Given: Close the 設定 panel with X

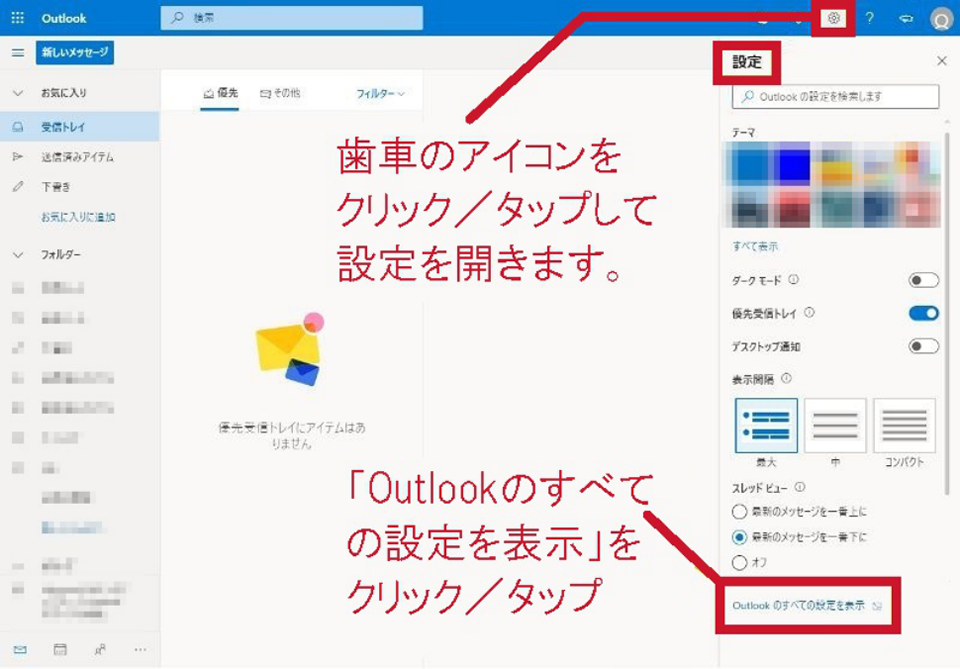Looking at the screenshot, I should click(x=942, y=61).
